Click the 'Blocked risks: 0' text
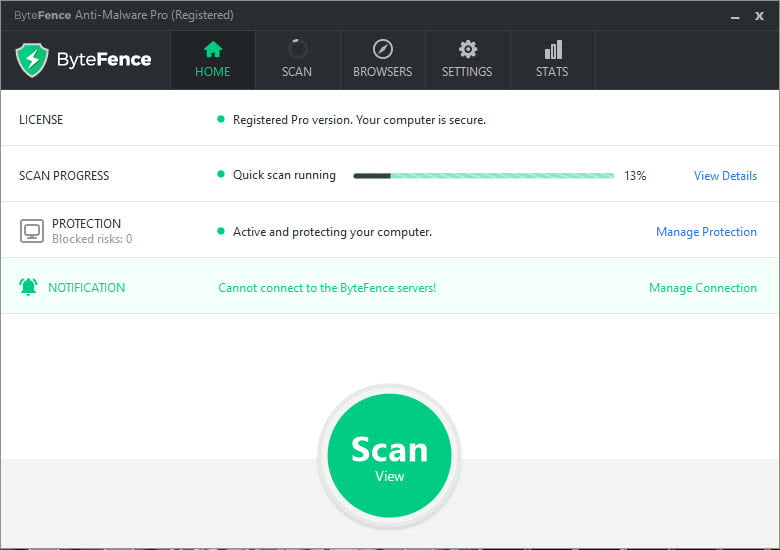 pyautogui.click(x=92, y=239)
